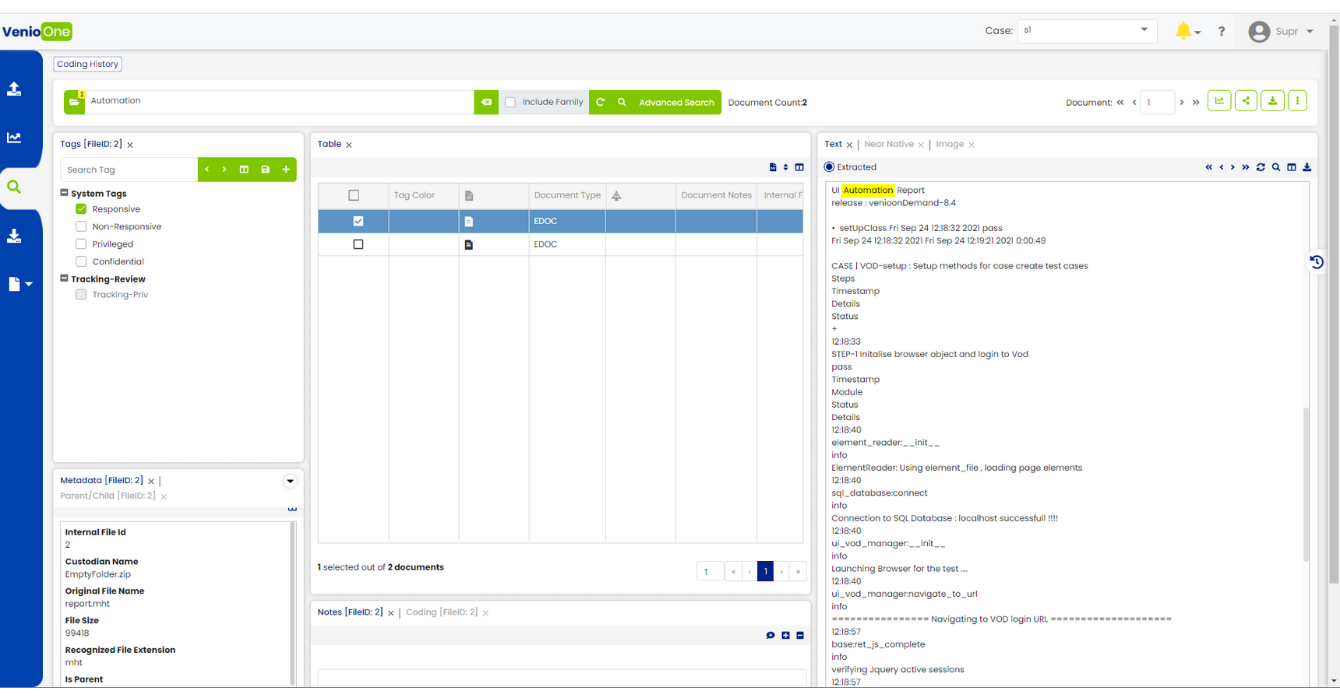
Task: Check the Non-Responsive tag checkbox
Action: point(82,227)
